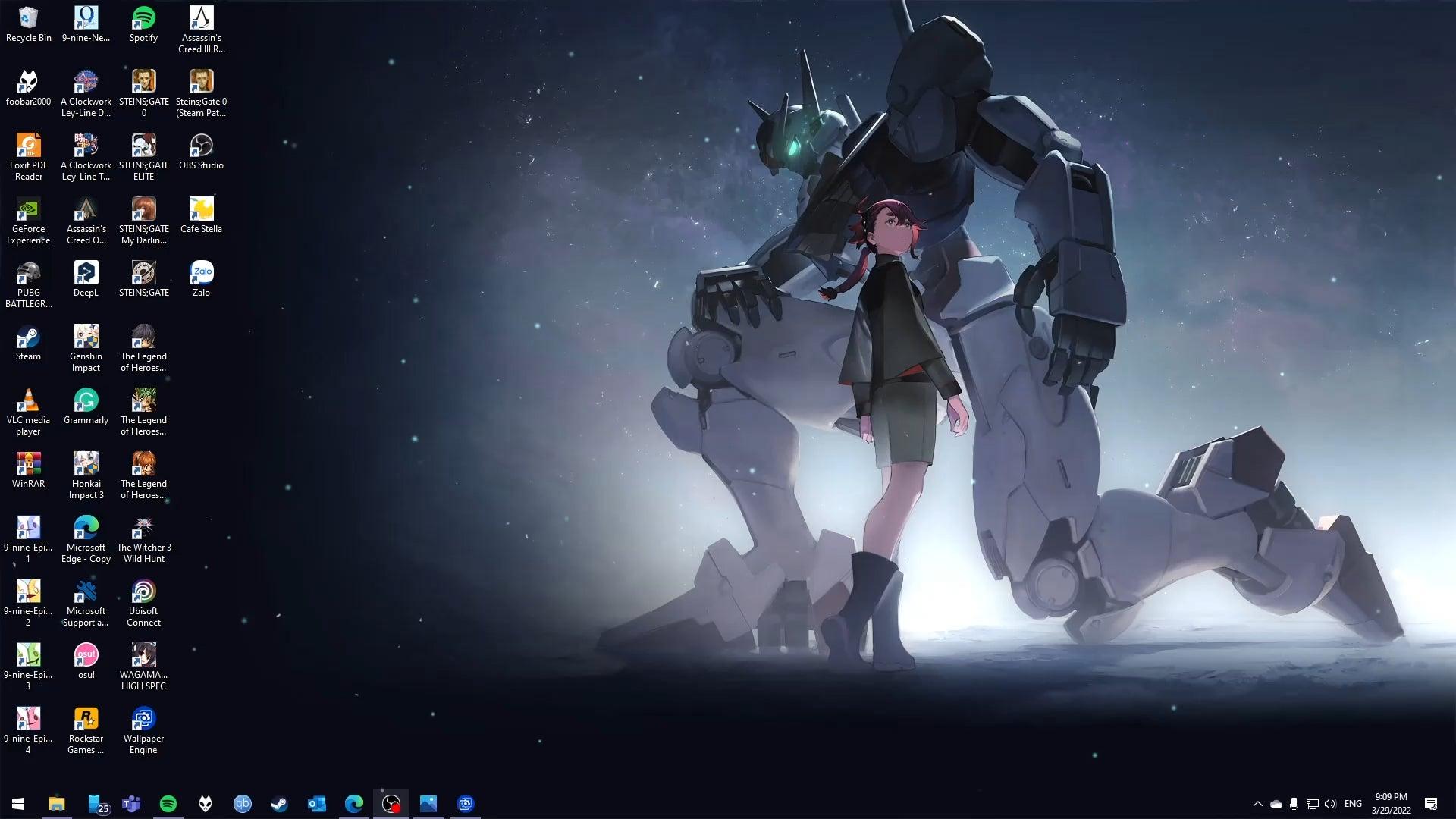Open Ubisoft Connect desktop shortcut

143,603
